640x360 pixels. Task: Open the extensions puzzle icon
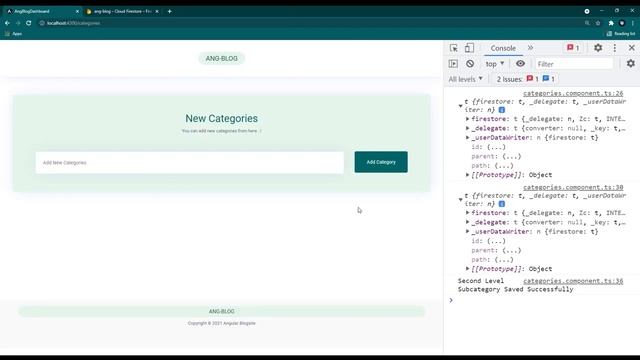611,23
